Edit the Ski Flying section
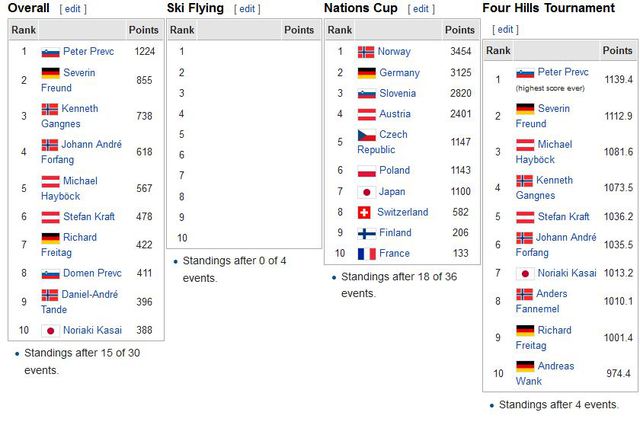 point(247,9)
